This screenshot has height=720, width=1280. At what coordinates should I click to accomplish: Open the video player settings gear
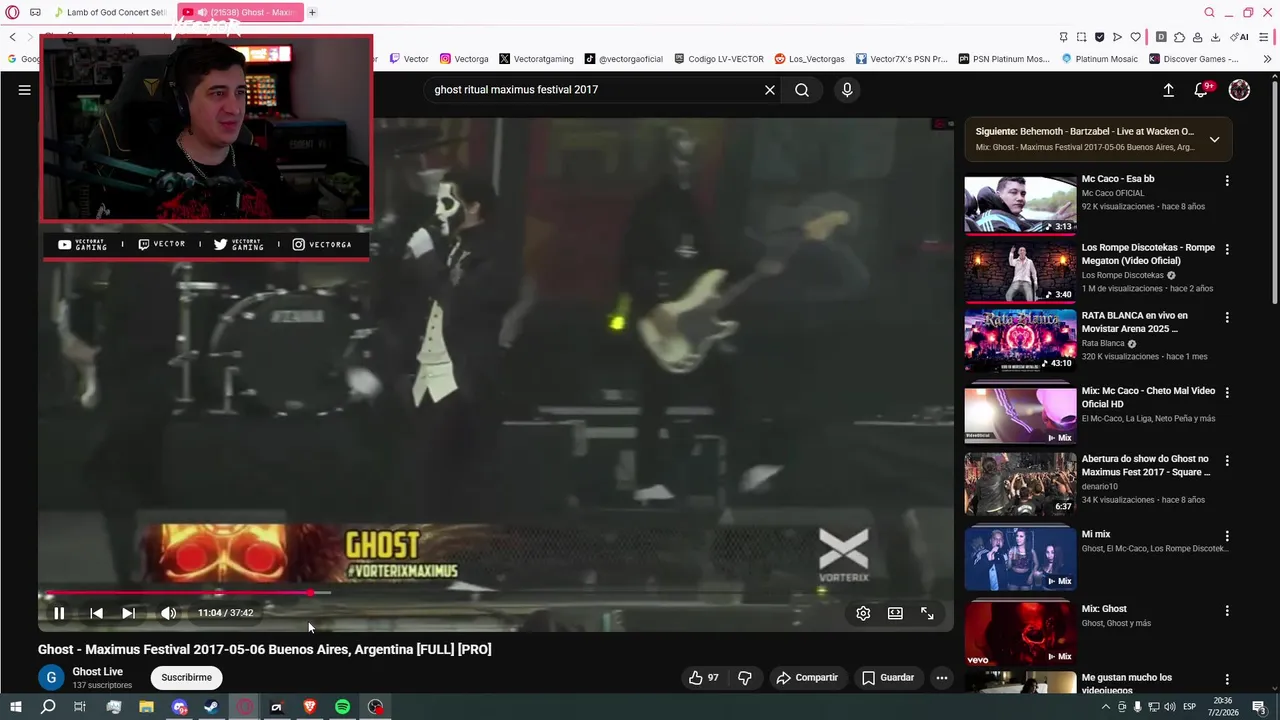tap(863, 613)
